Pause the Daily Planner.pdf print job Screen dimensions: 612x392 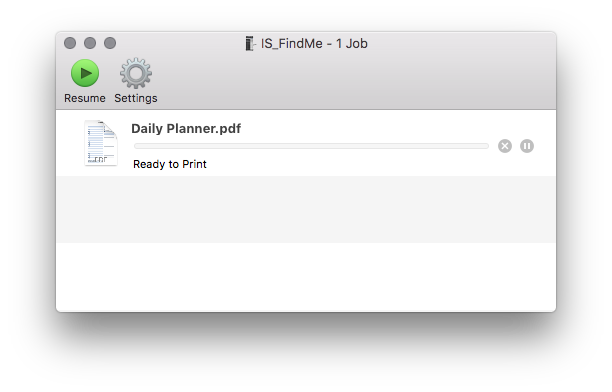(527, 146)
